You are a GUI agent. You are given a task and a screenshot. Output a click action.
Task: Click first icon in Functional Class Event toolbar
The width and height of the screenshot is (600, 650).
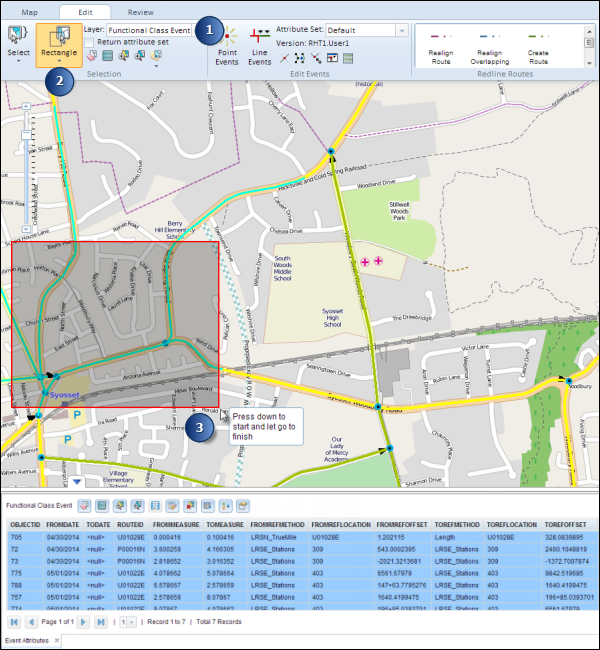pos(85,507)
